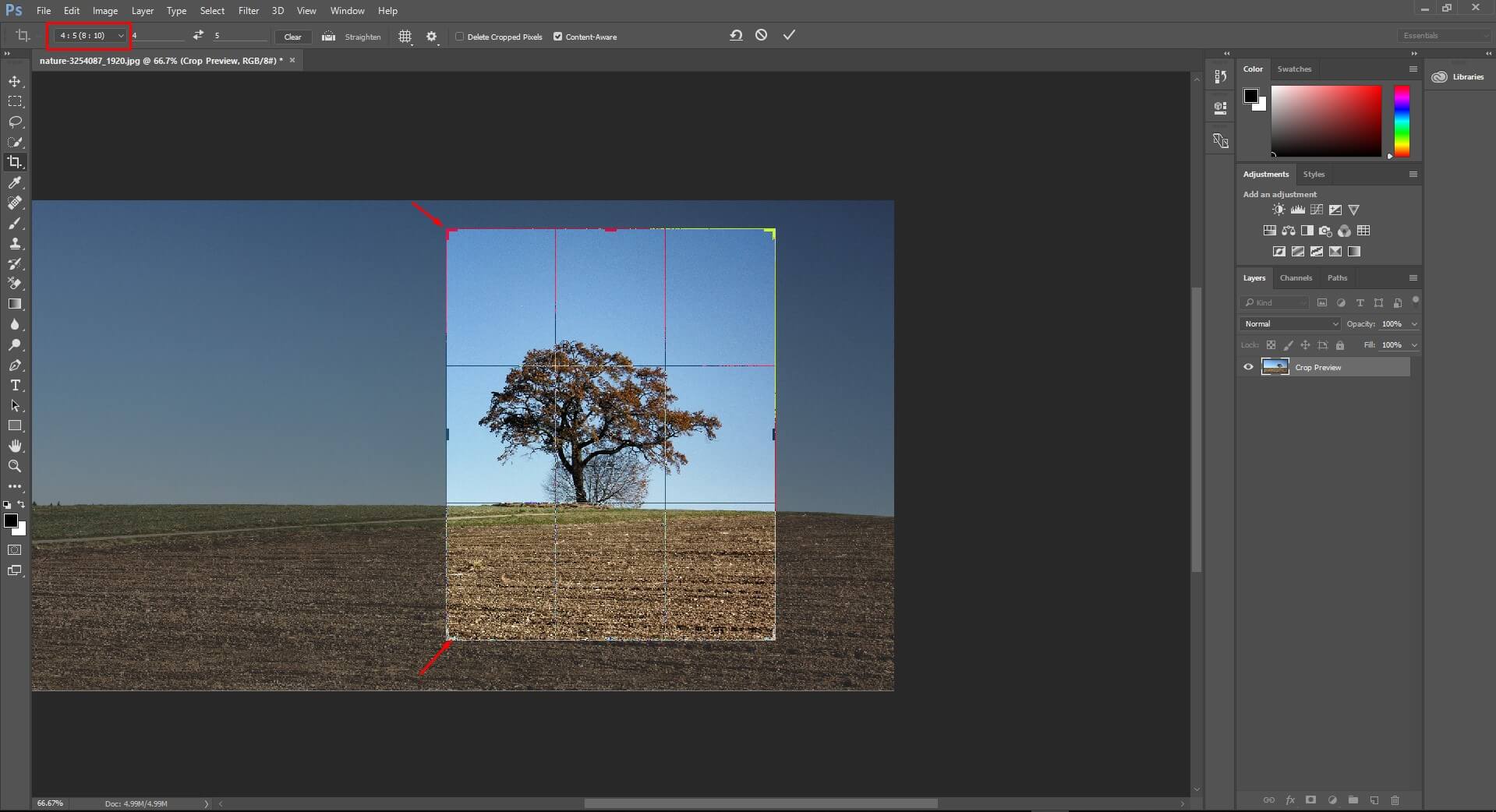Select the Horizontal Type tool
Image resolution: width=1496 pixels, height=812 pixels.
coord(16,385)
